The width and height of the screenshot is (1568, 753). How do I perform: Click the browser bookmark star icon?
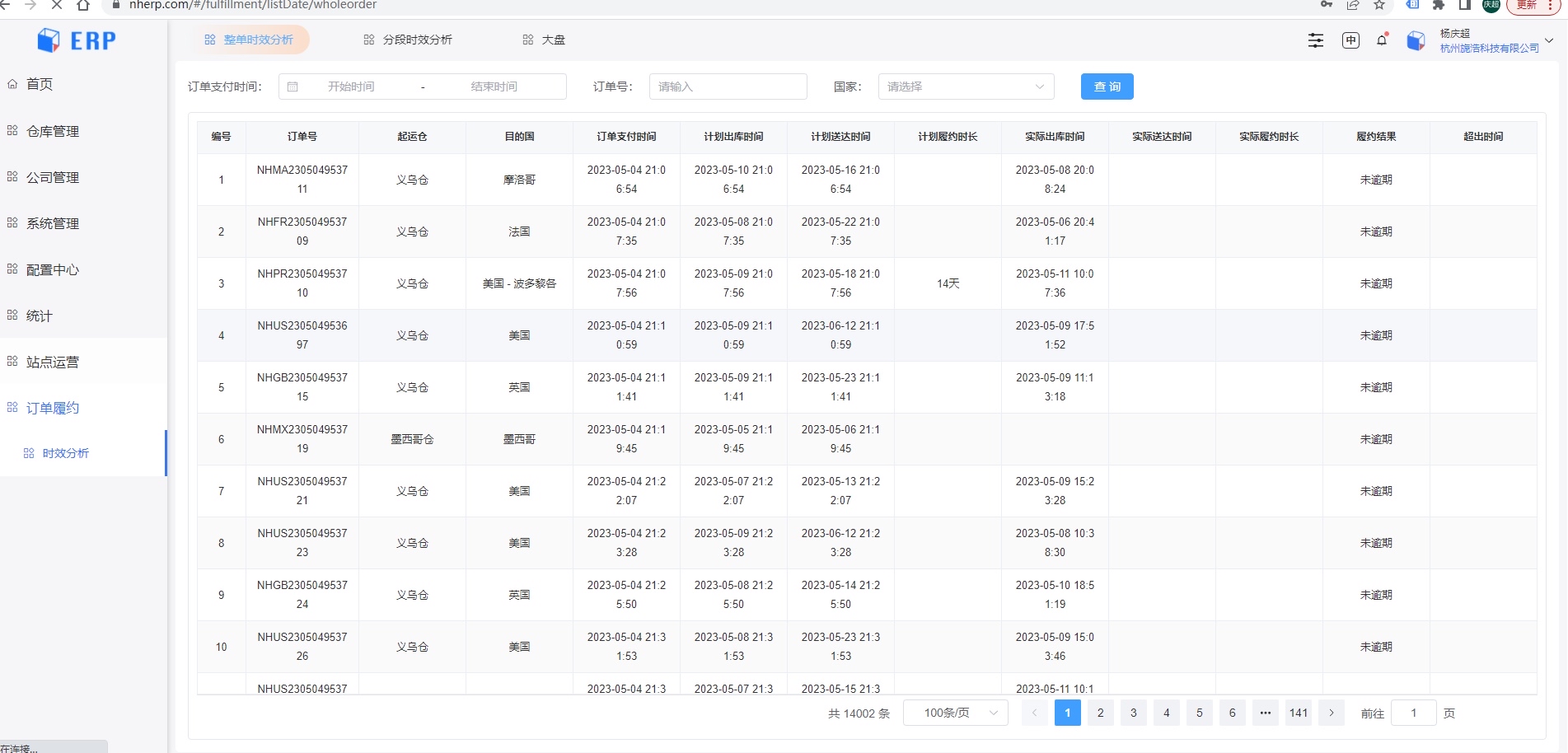1379,5
